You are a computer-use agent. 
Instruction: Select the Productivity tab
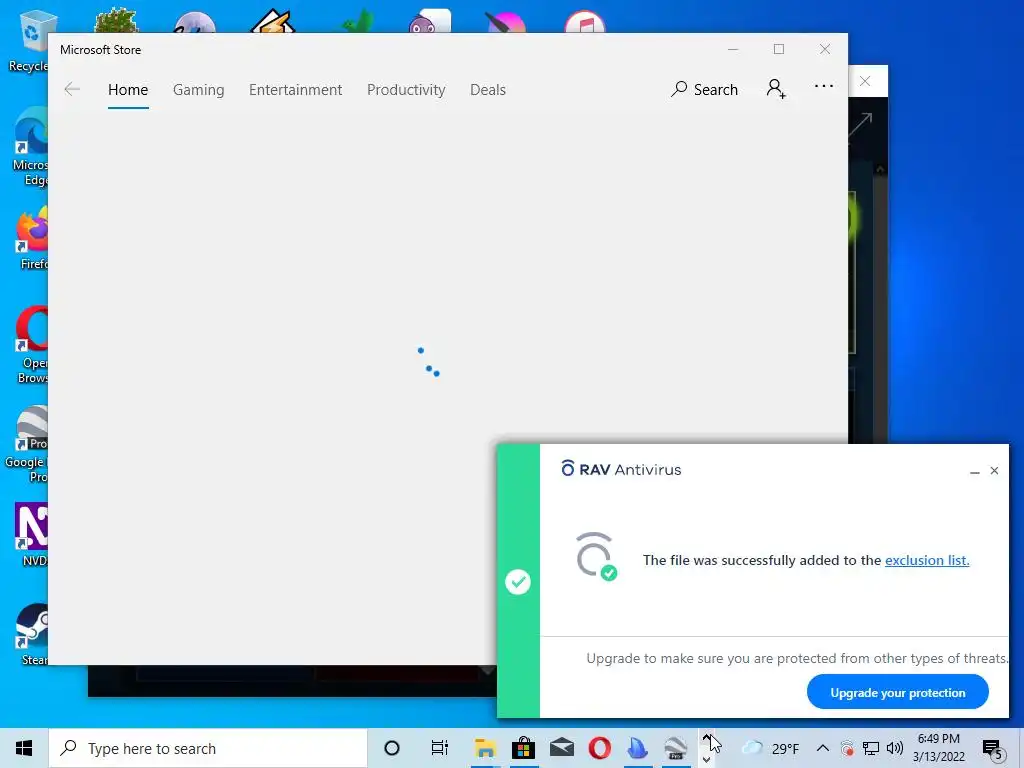coord(406,89)
